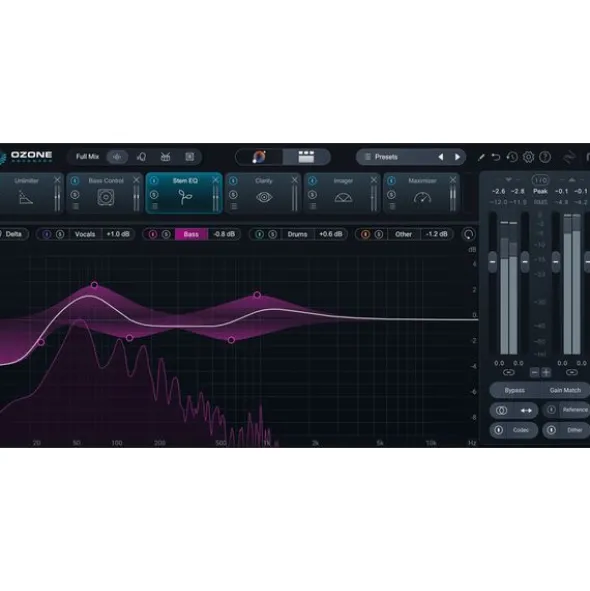Link the input gain faders

(x=509, y=372)
